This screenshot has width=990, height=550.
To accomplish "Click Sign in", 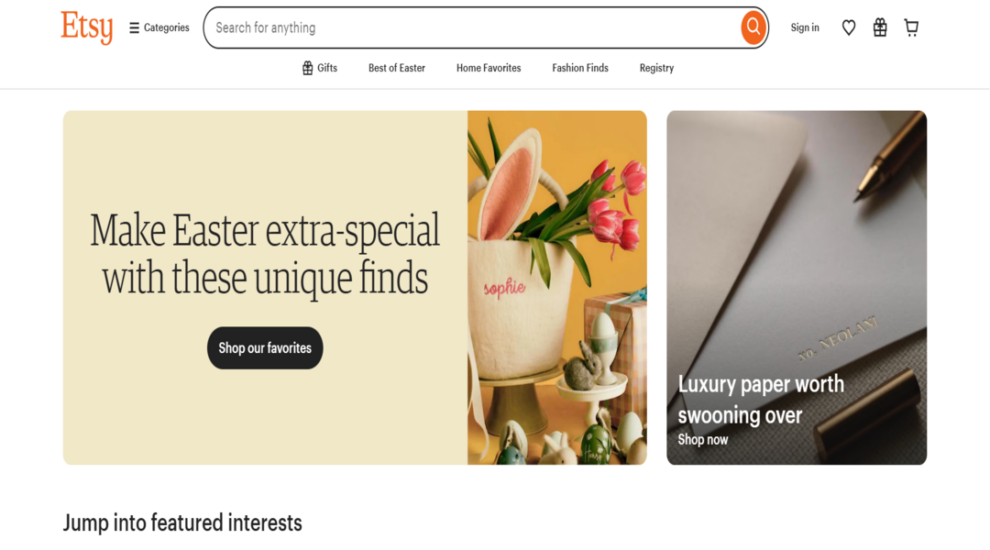I will coord(805,28).
